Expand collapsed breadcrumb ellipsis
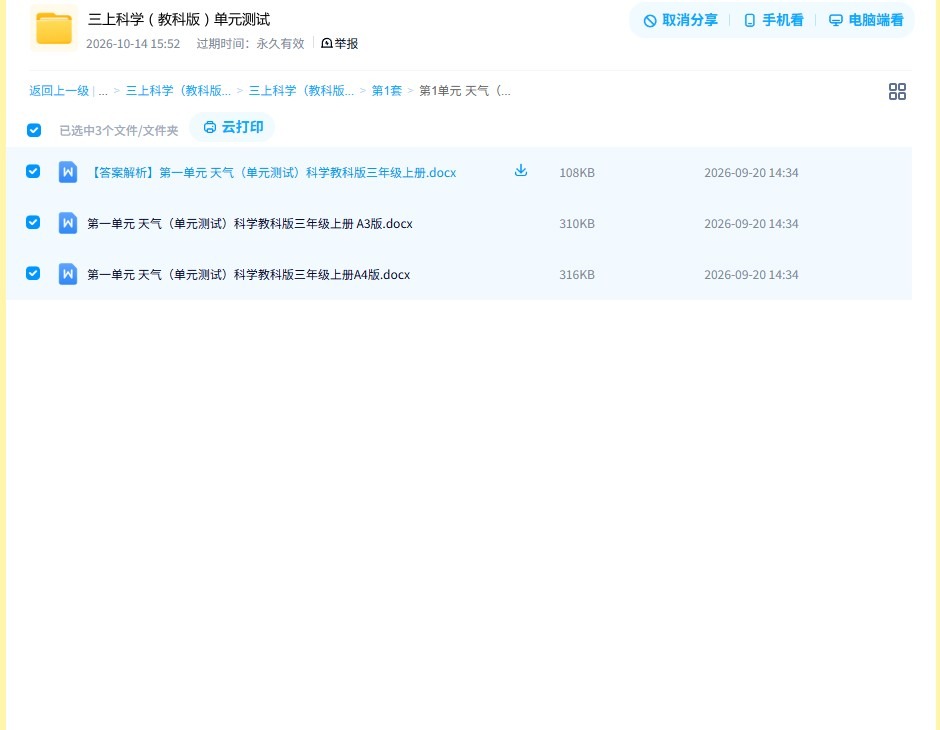940x730 pixels. click(103, 91)
